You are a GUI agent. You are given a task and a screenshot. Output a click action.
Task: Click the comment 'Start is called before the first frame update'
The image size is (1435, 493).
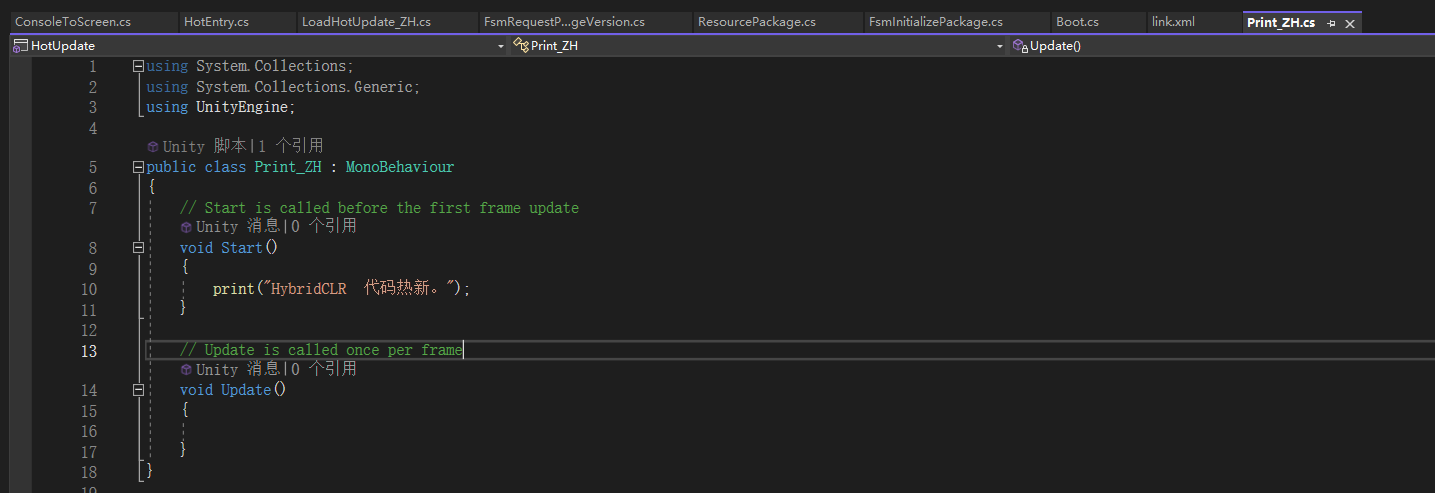click(x=379, y=208)
